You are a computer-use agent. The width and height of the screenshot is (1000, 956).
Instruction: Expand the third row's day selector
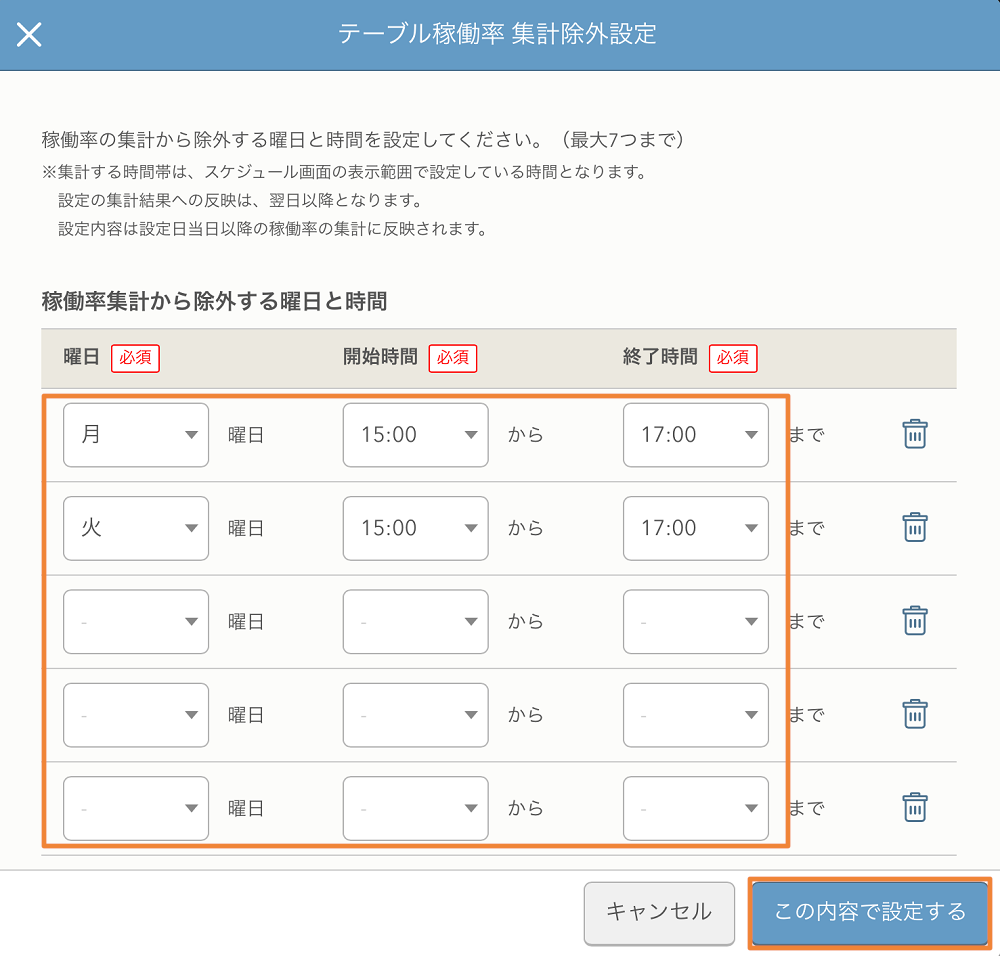(136, 621)
